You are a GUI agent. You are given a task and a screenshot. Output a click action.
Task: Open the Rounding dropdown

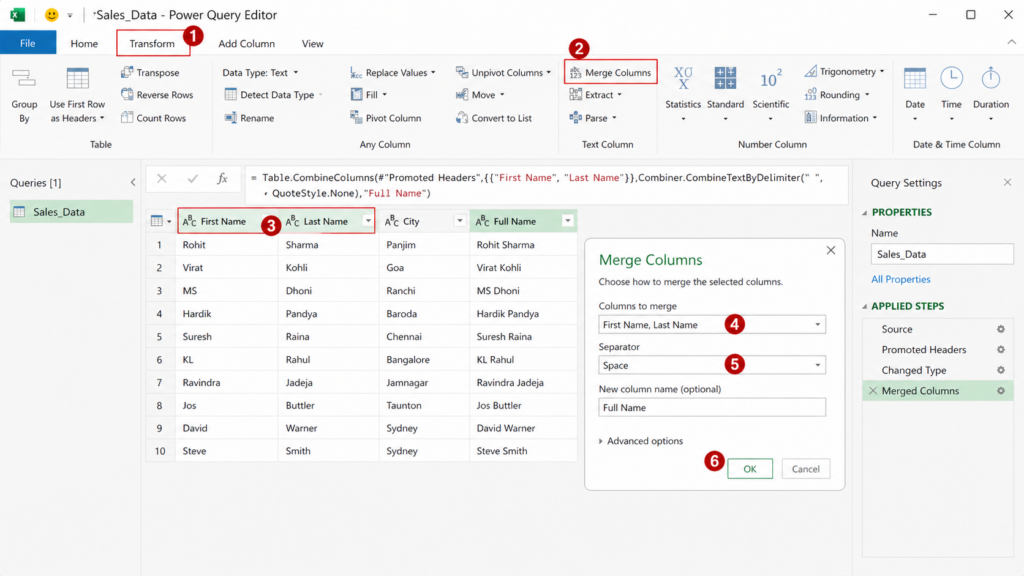pyautogui.click(x=837, y=95)
